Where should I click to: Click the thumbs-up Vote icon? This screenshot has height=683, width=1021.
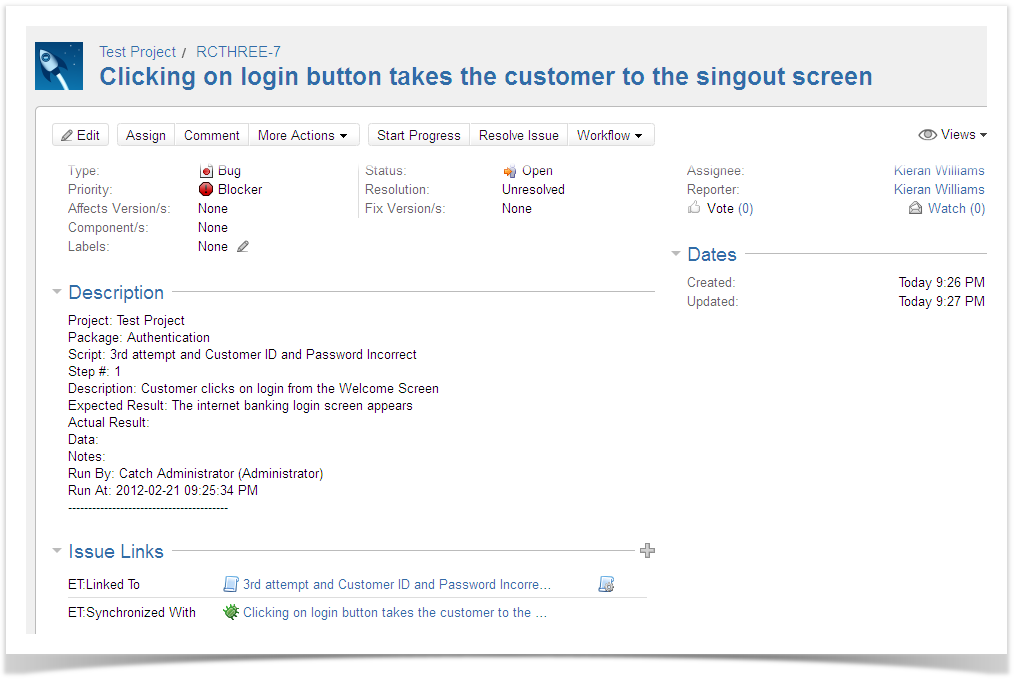coord(694,208)
